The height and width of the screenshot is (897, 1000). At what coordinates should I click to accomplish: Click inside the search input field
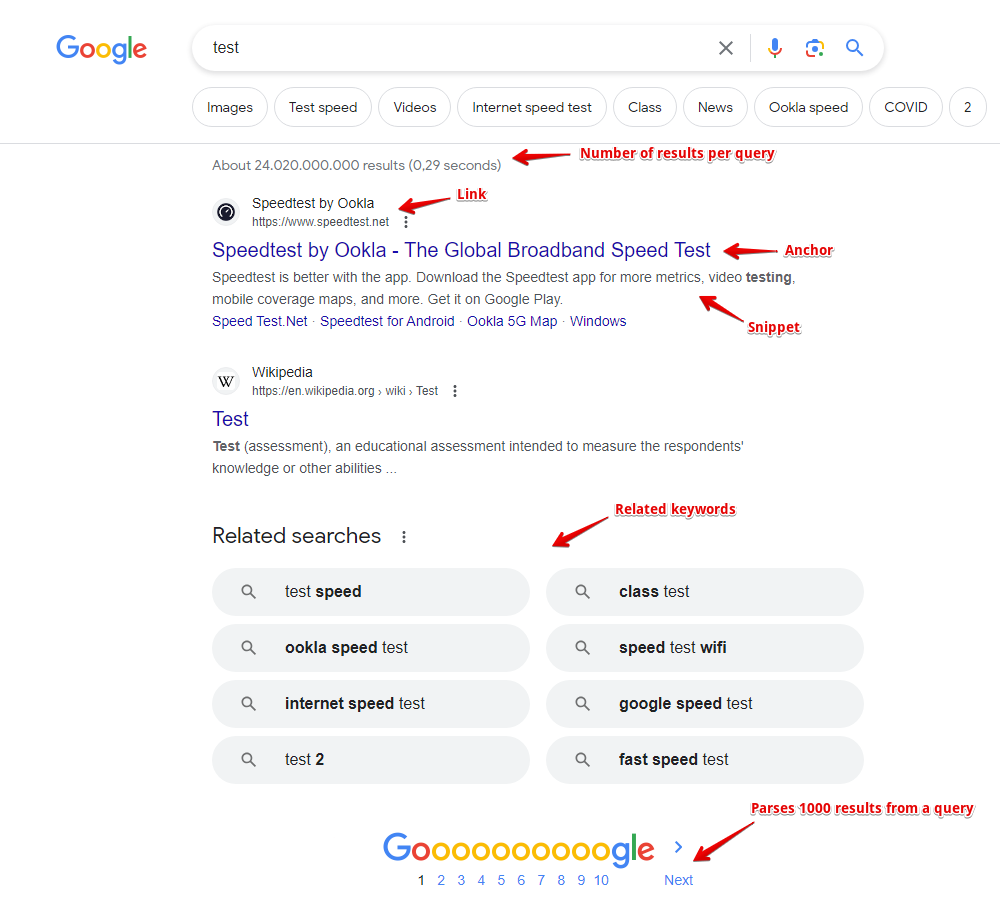click(x=450, y=48)
